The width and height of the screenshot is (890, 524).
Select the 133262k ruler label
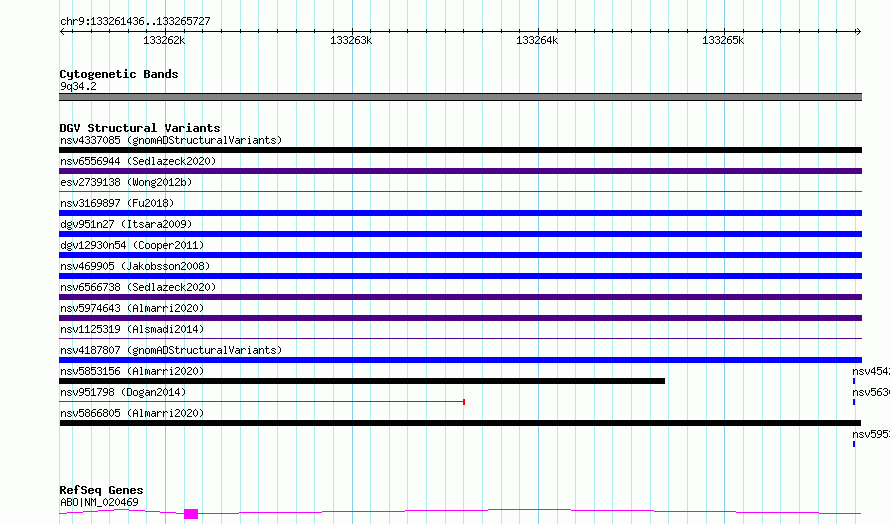164,40
